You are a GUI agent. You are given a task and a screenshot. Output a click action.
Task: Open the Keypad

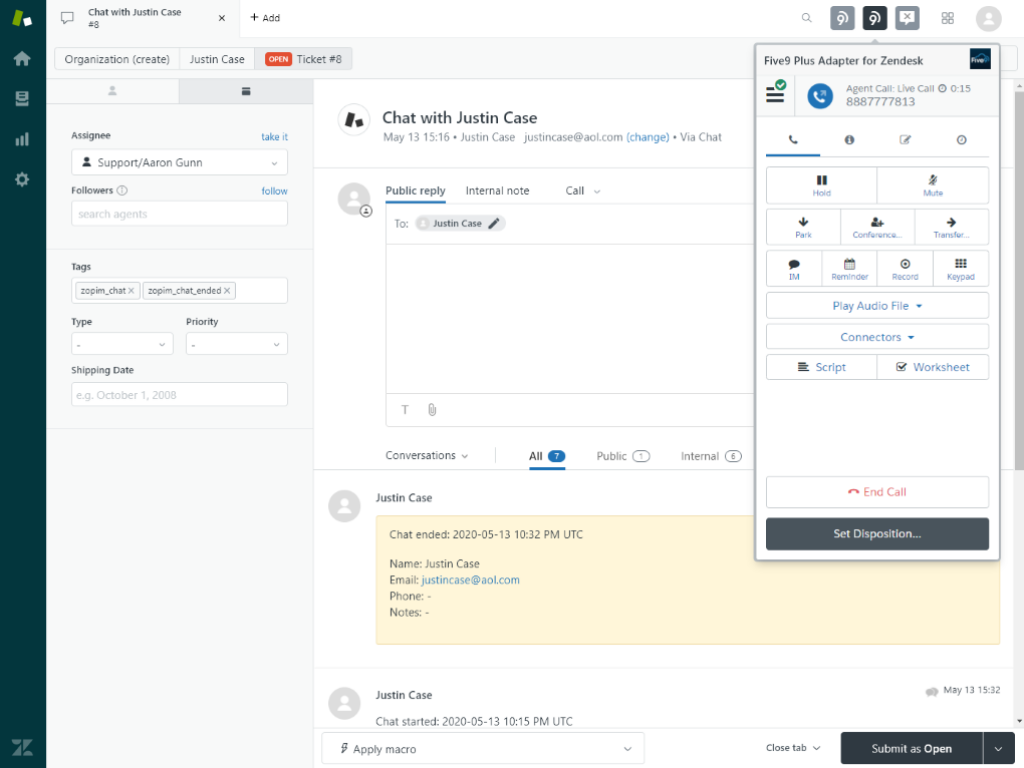[961, 269]
